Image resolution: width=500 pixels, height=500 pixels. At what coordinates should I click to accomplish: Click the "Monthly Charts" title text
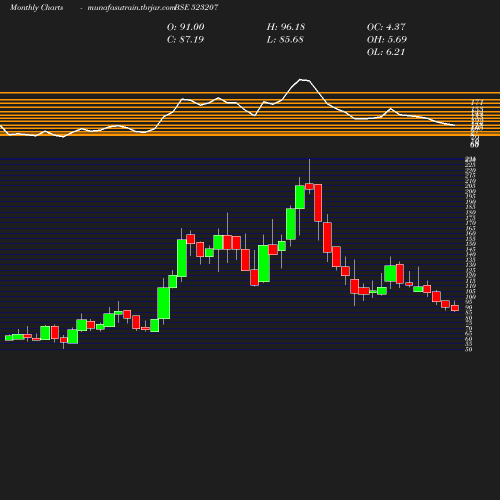coord(36,8)
